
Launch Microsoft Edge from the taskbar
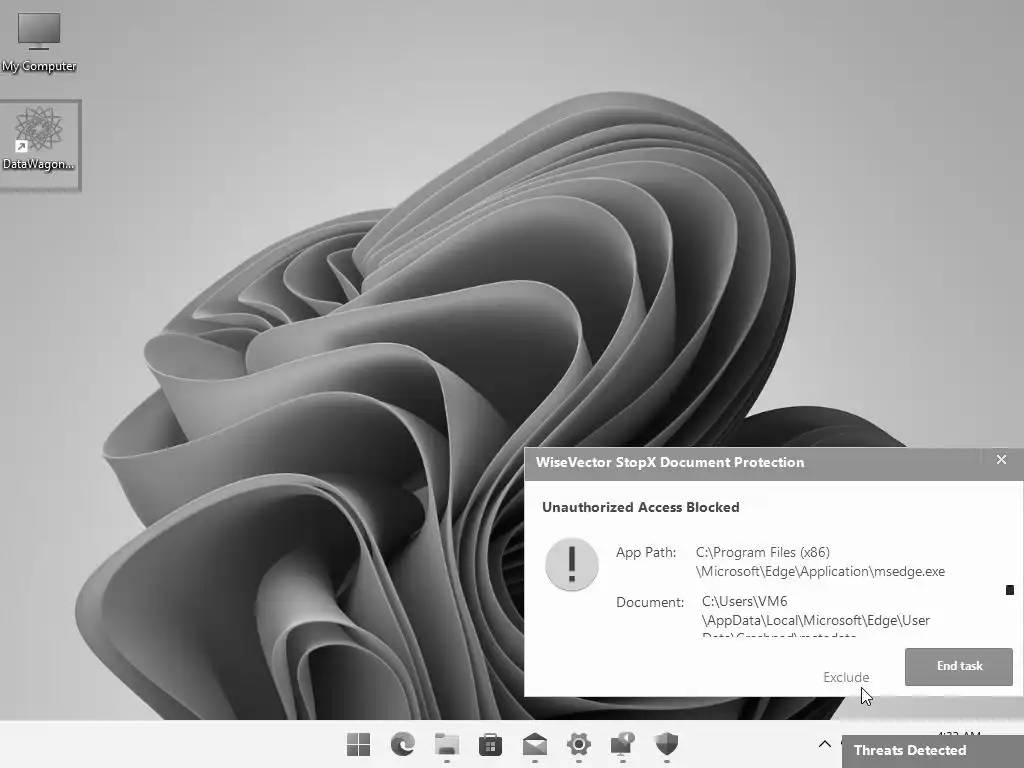(402, 744)
